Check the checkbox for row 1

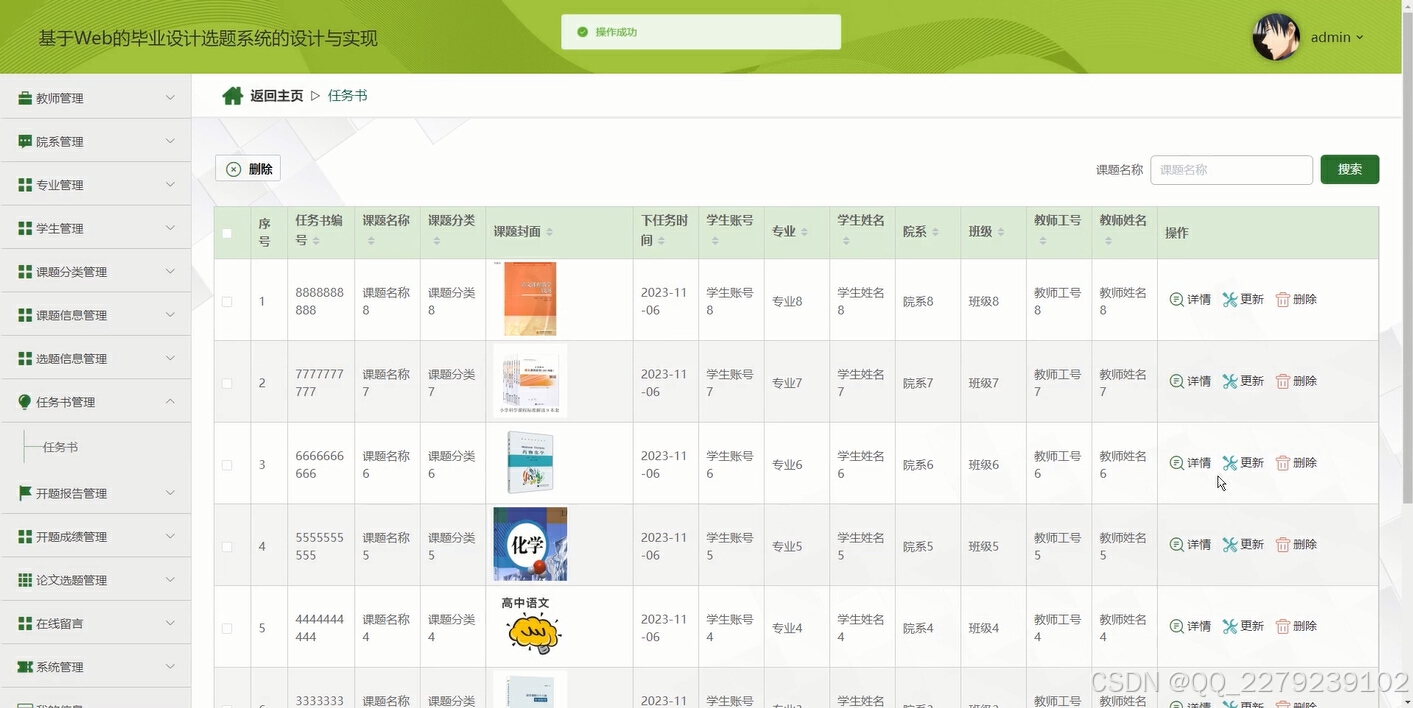pos(227,299)
